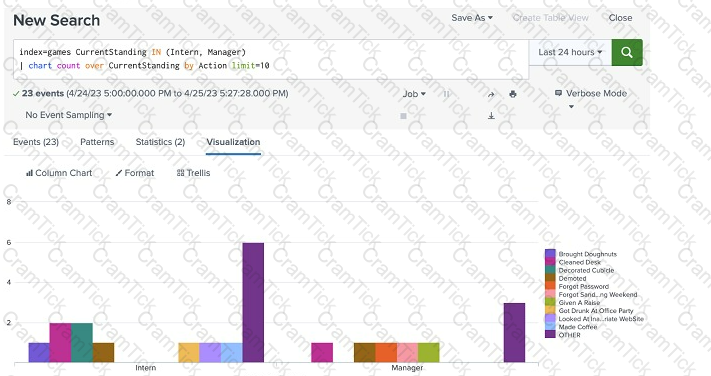Click the Close link
This screenshot has height=376, width=711.
(620, 18)
